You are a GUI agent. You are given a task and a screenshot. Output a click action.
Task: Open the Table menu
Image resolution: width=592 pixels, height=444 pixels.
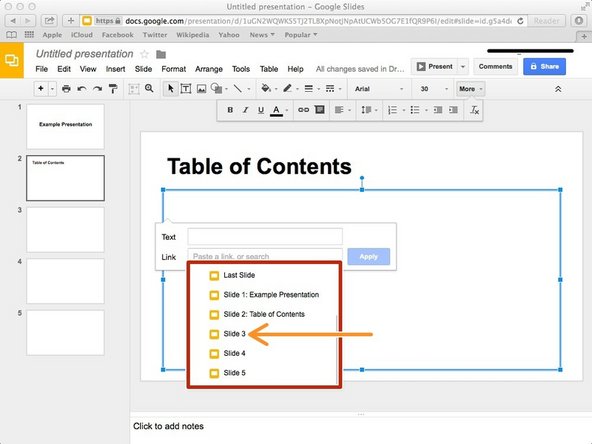point(269,69)
